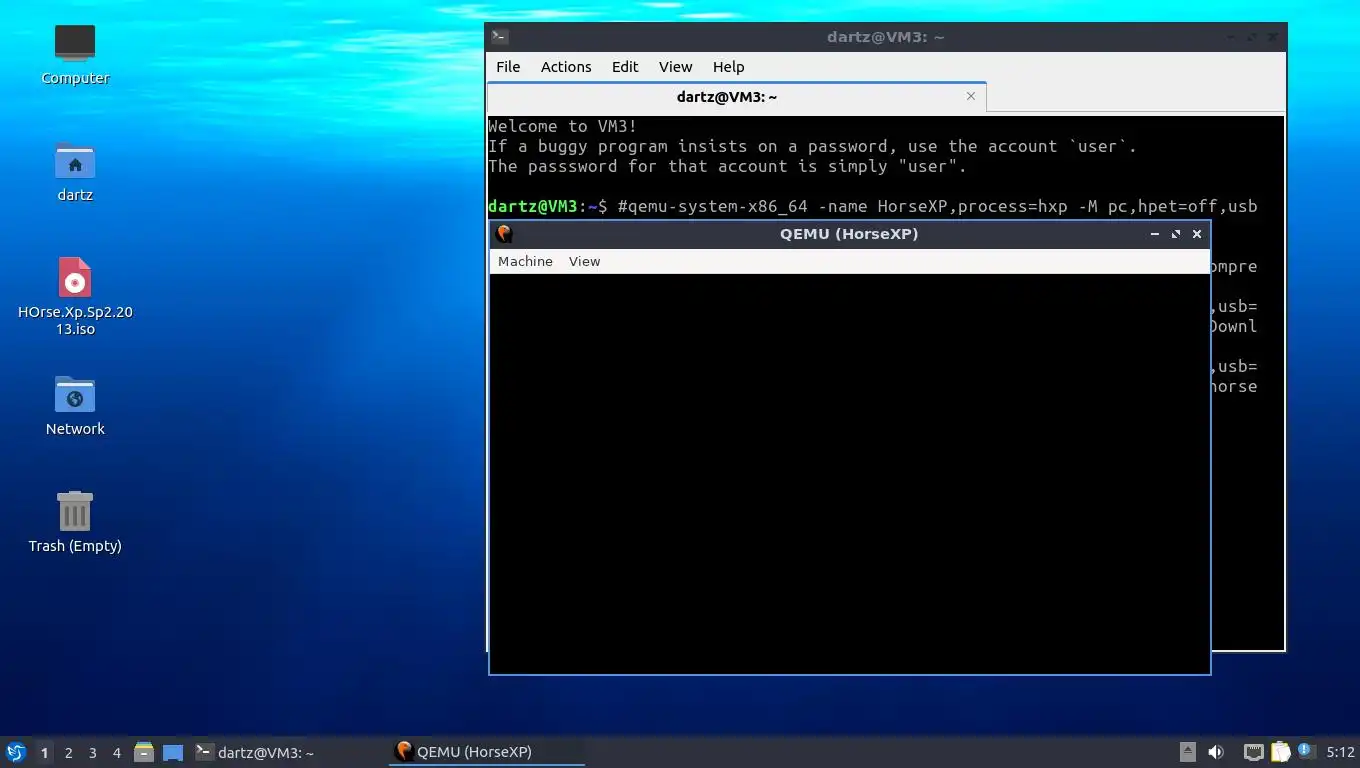Click inside the QEMU black display area

tap(849, 473)
